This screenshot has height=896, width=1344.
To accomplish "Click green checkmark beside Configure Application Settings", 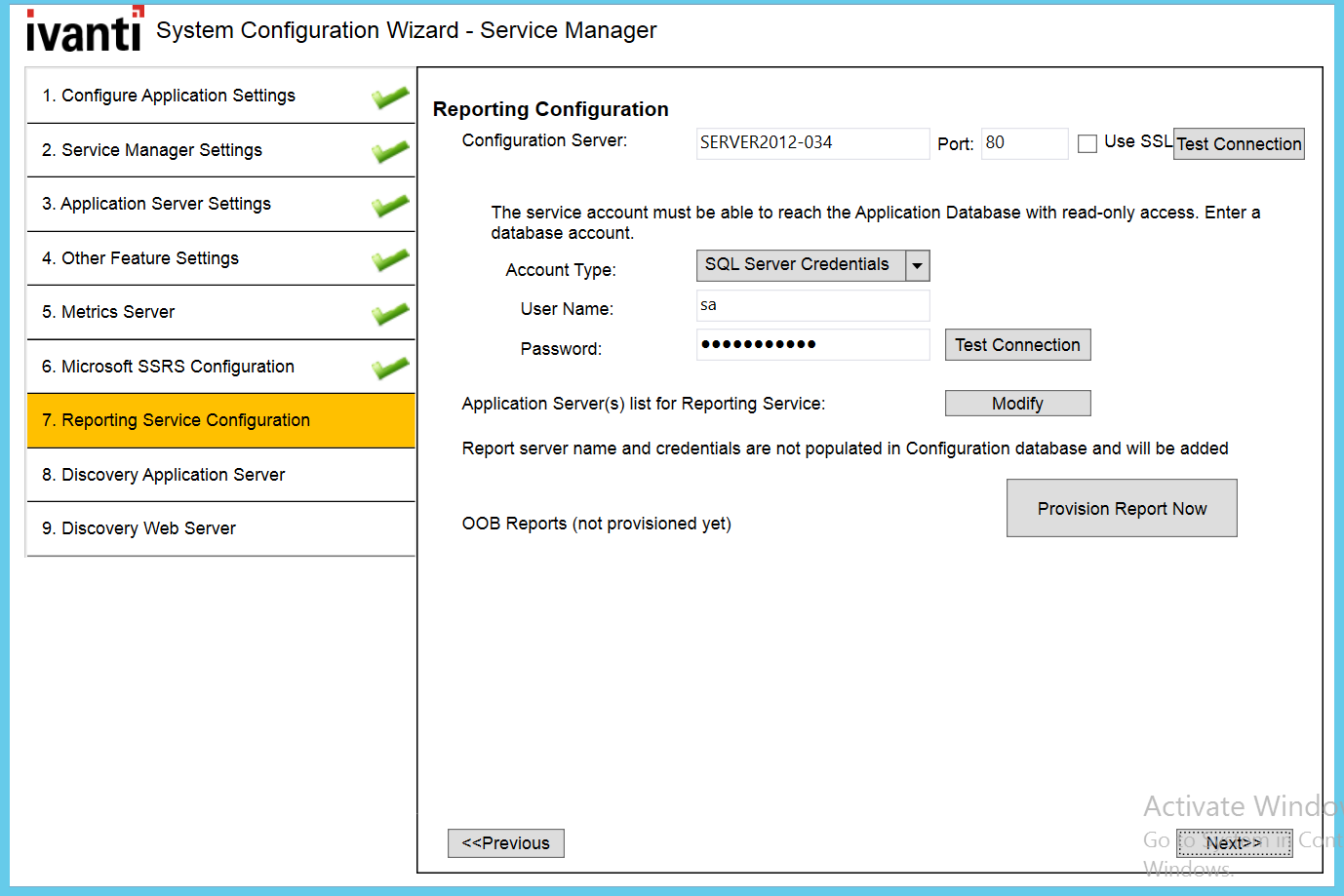I will coord(390,97).
